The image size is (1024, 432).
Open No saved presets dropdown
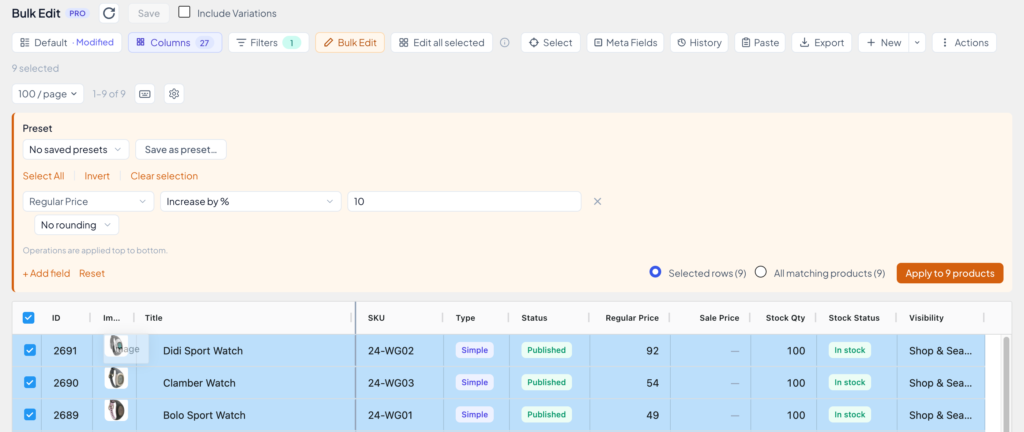tap(76, 149)
